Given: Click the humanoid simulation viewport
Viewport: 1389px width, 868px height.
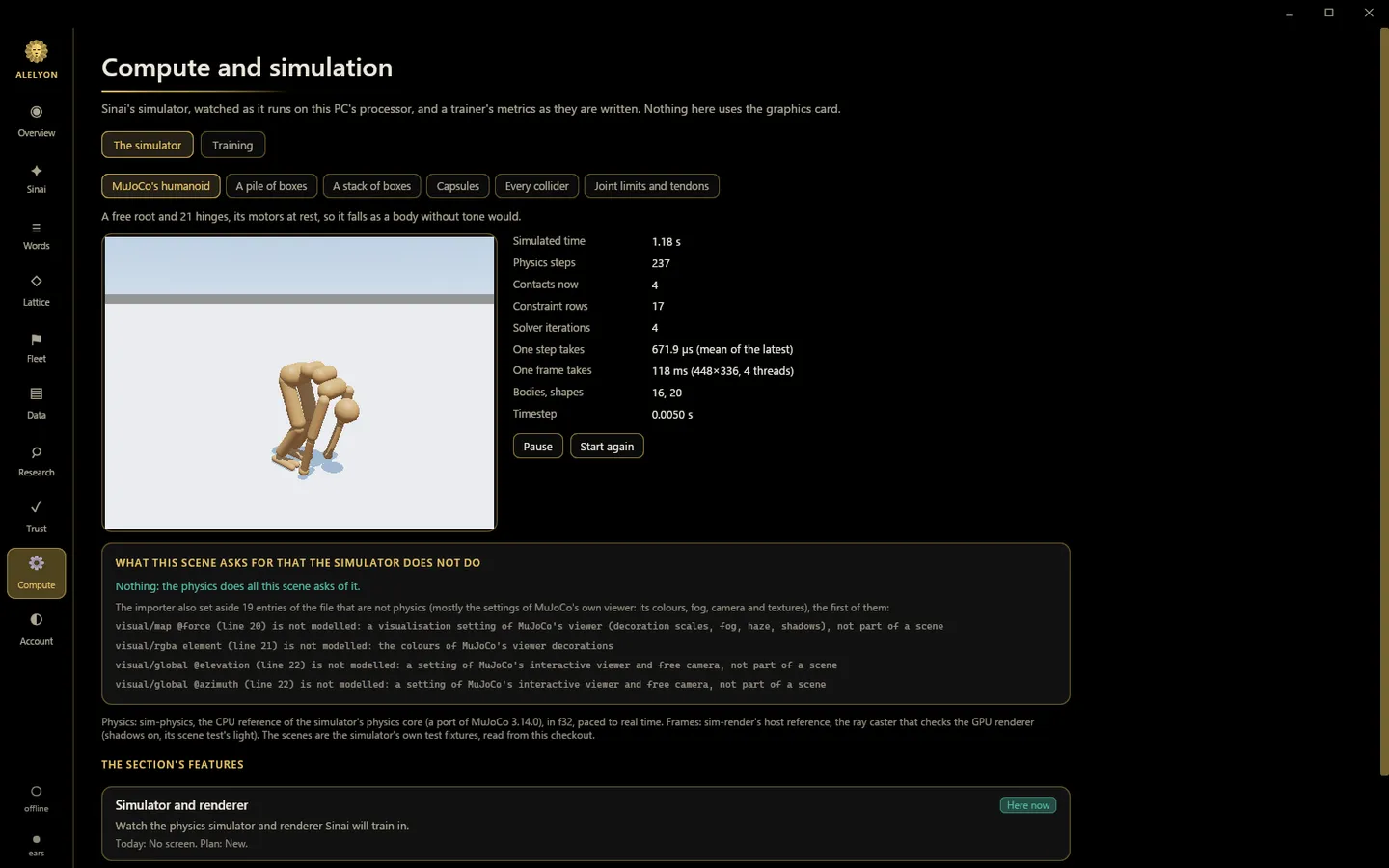Looking at the screenshot, I should (x=300, y=383).
